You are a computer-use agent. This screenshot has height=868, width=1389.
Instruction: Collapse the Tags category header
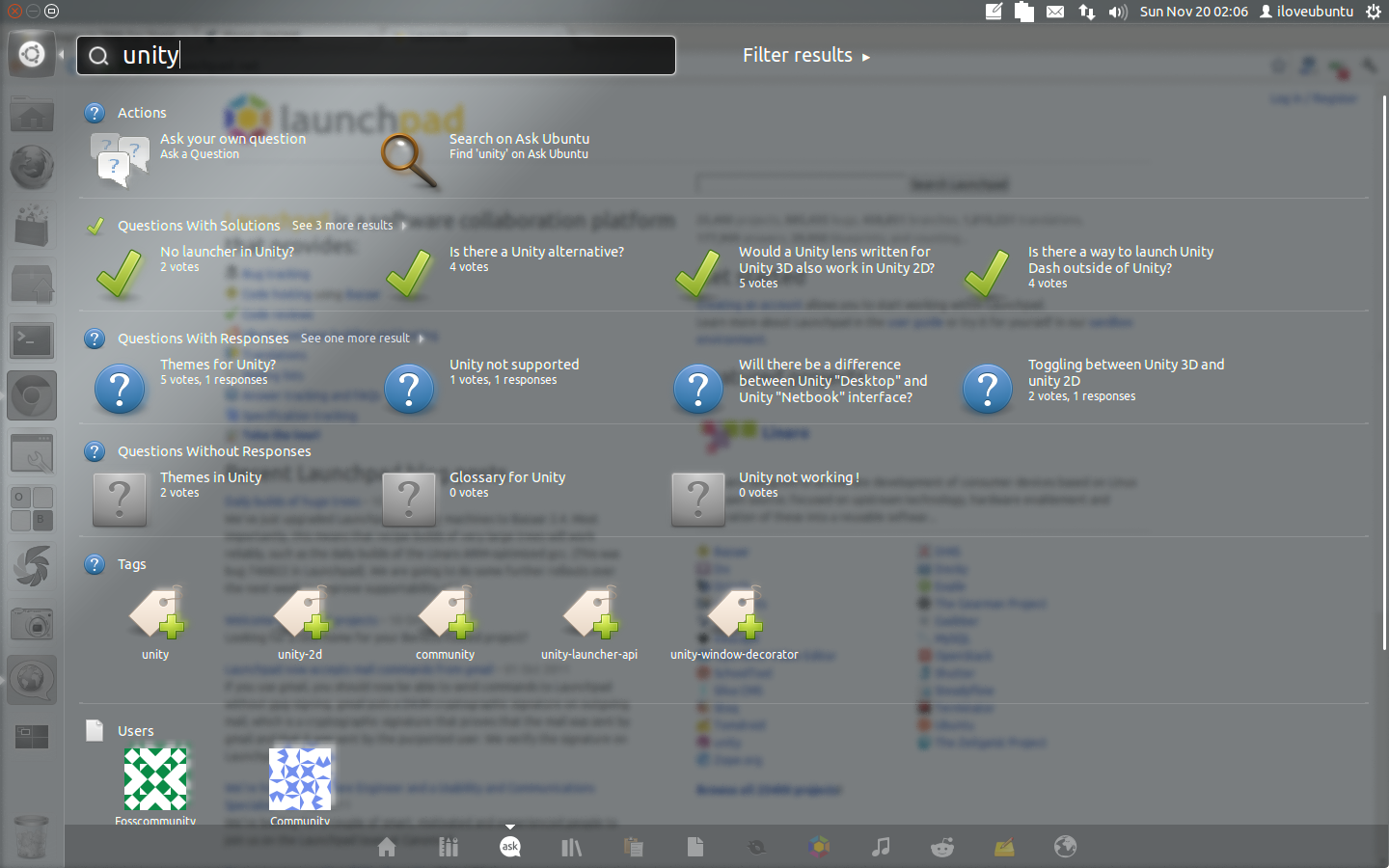[132, 564]
